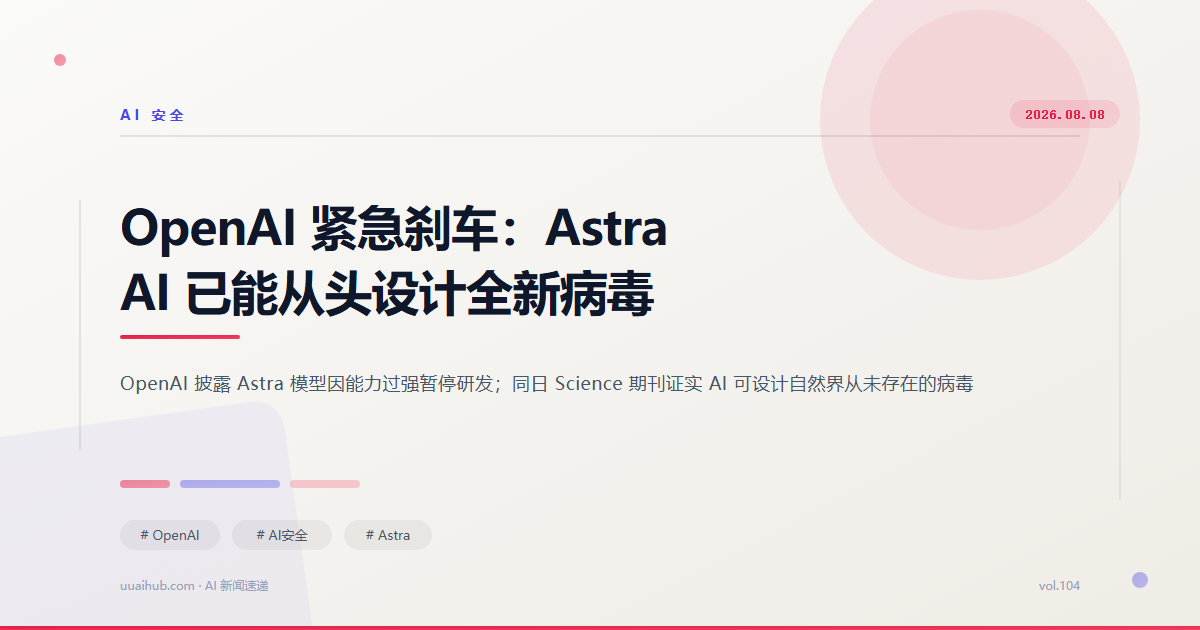Click the headline line "AI 已能从头设计全新病毒"
Screen dimensions: 1200x630
[x=387, y=295]
